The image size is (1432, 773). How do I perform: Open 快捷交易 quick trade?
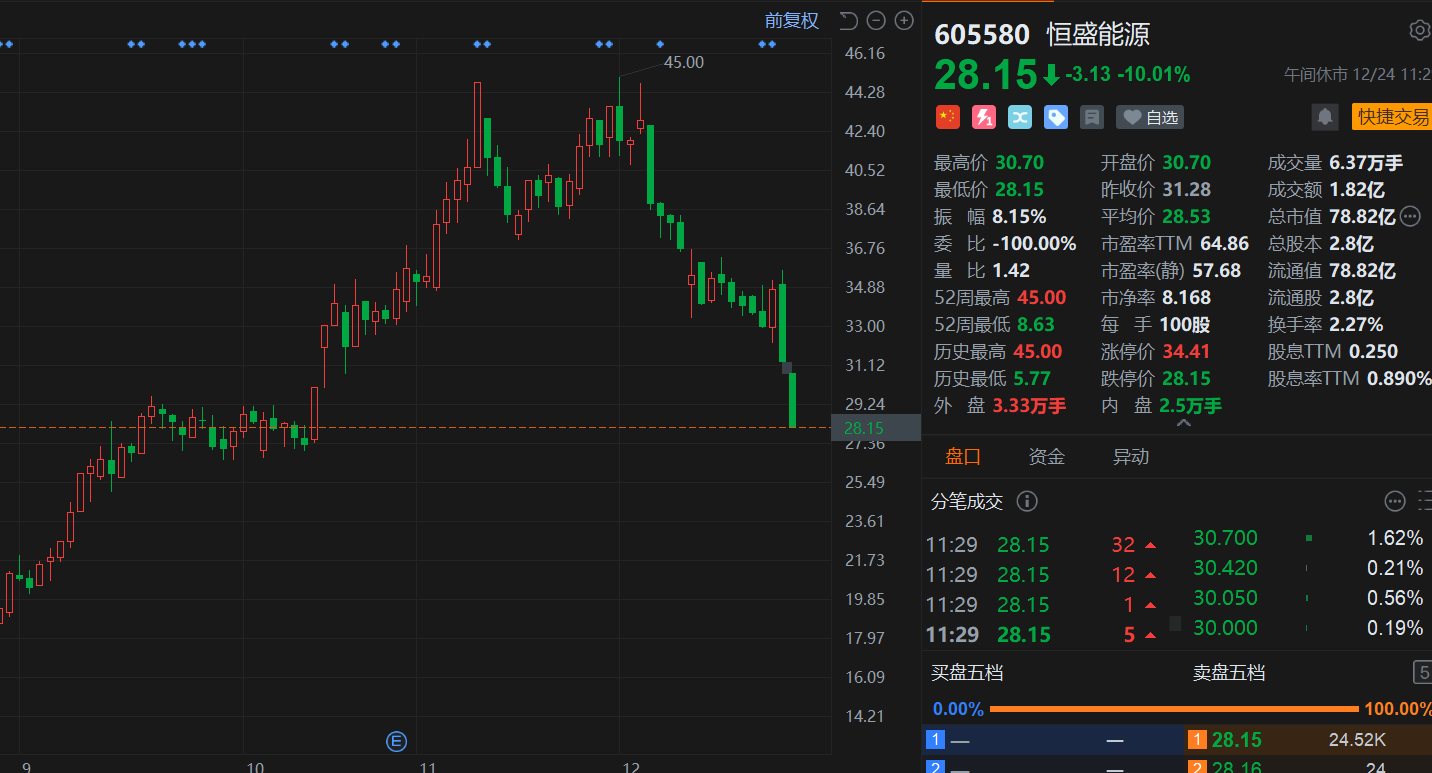[x=1392, y=117]
